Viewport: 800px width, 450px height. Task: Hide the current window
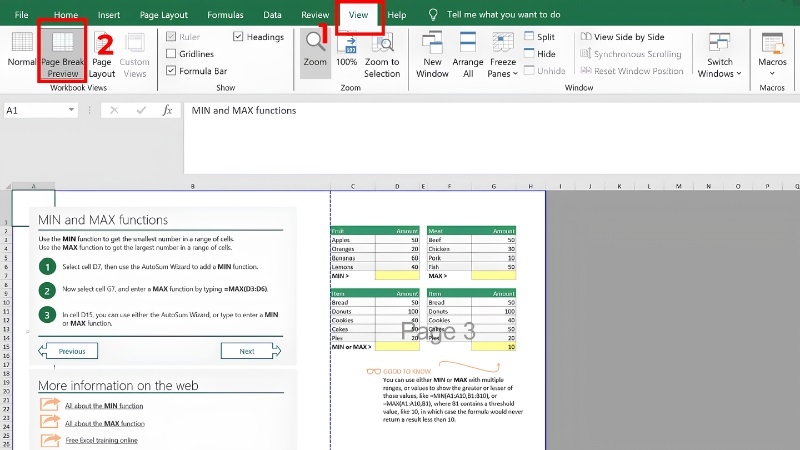[x=540, y=54]
